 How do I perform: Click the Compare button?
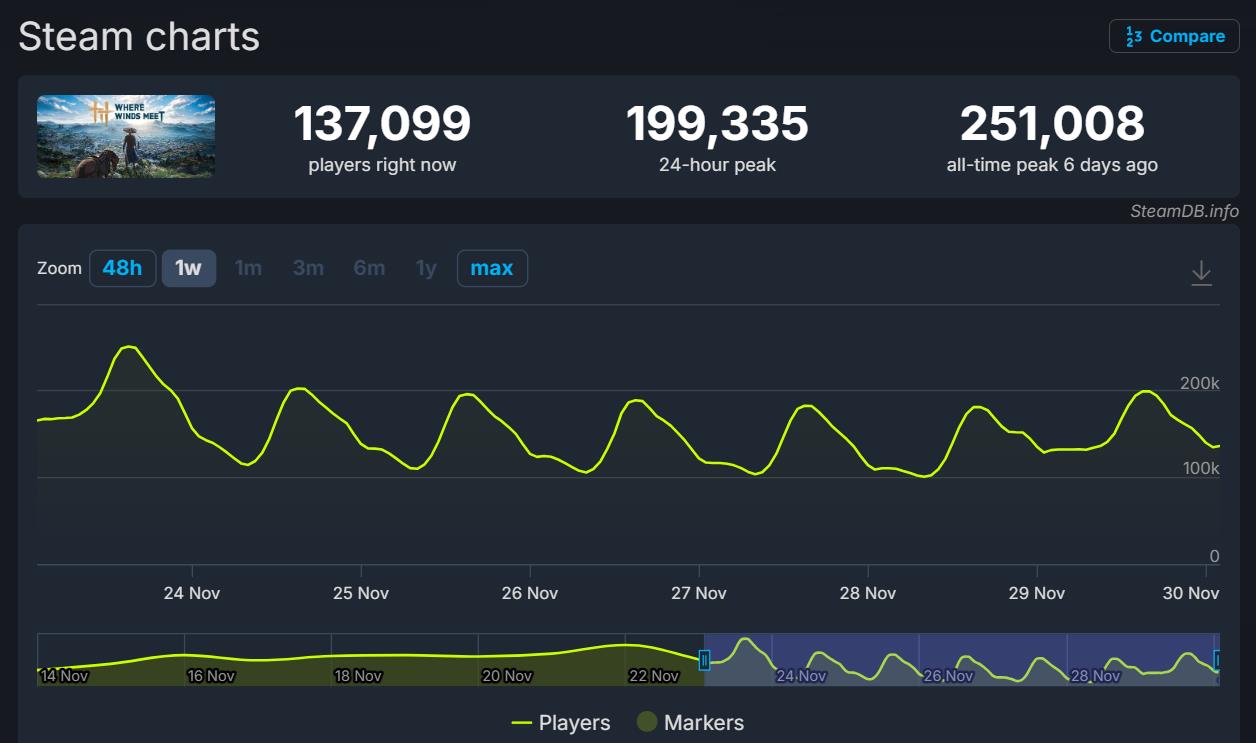1174,36
